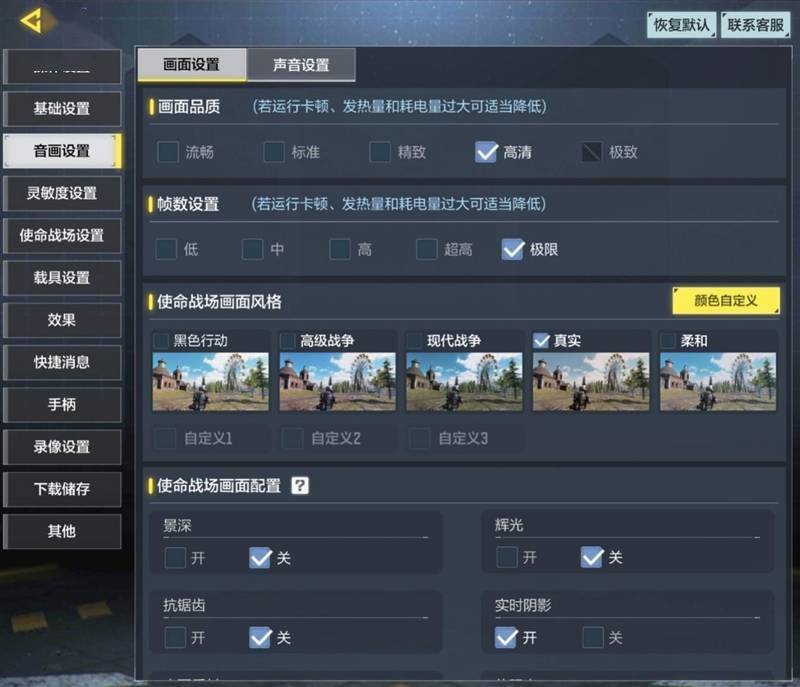Turn off 实时阴影 real-time shadows

pos(593,638)
